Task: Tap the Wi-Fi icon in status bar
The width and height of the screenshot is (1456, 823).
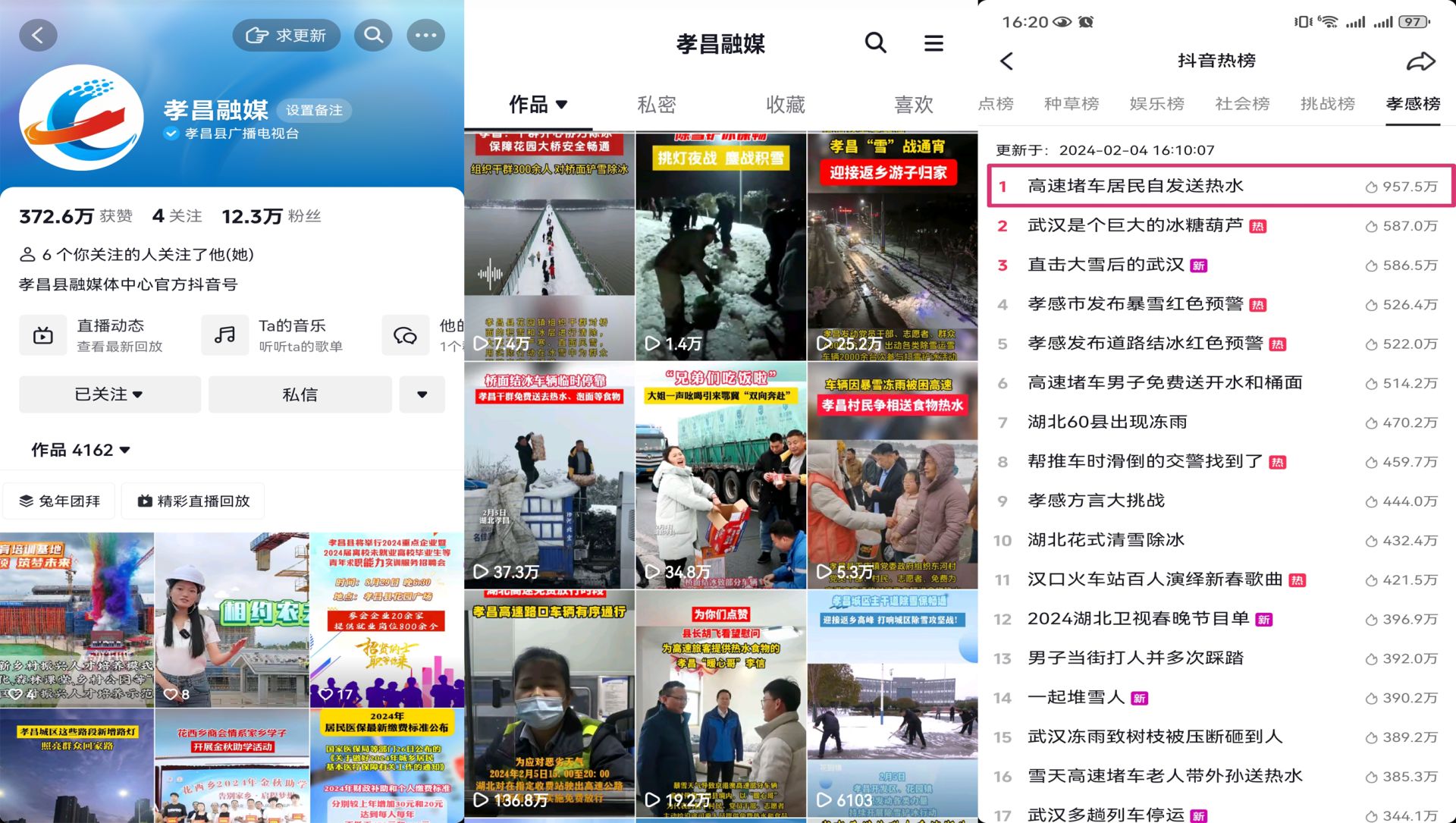Action: [x=1328, y=22]
